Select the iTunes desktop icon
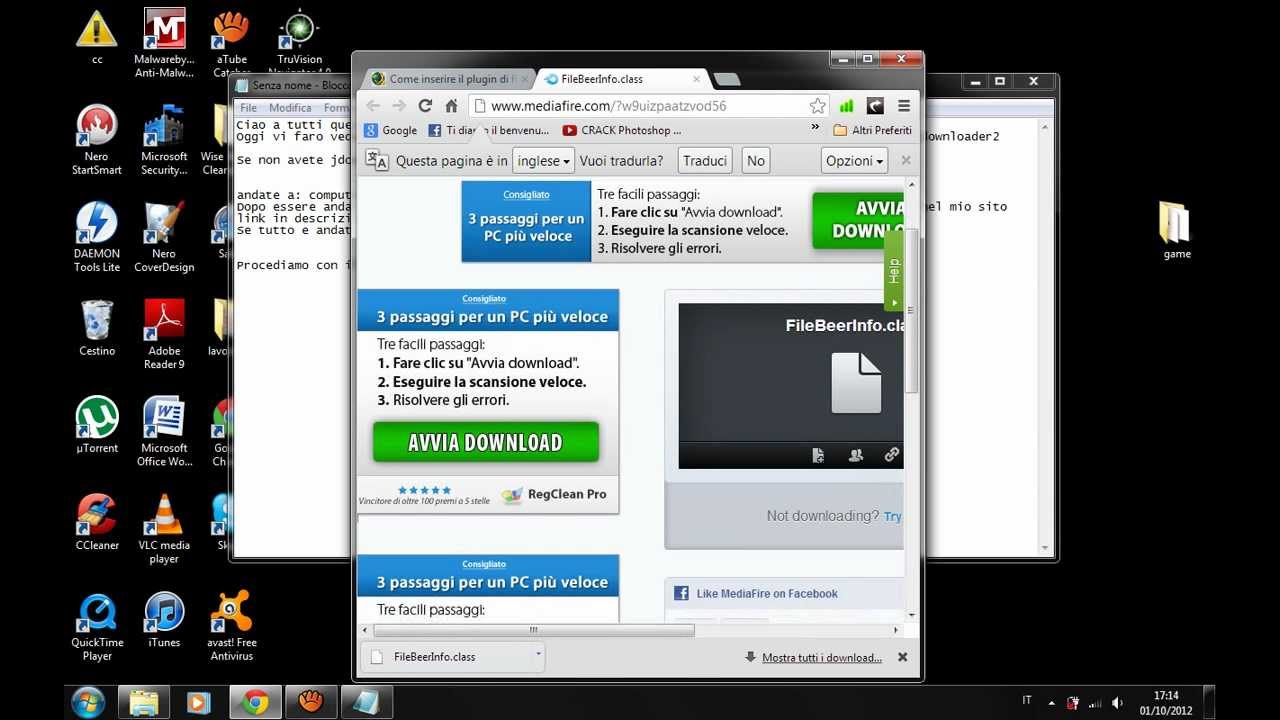1280x720 pixels. (x=164, y=619)
